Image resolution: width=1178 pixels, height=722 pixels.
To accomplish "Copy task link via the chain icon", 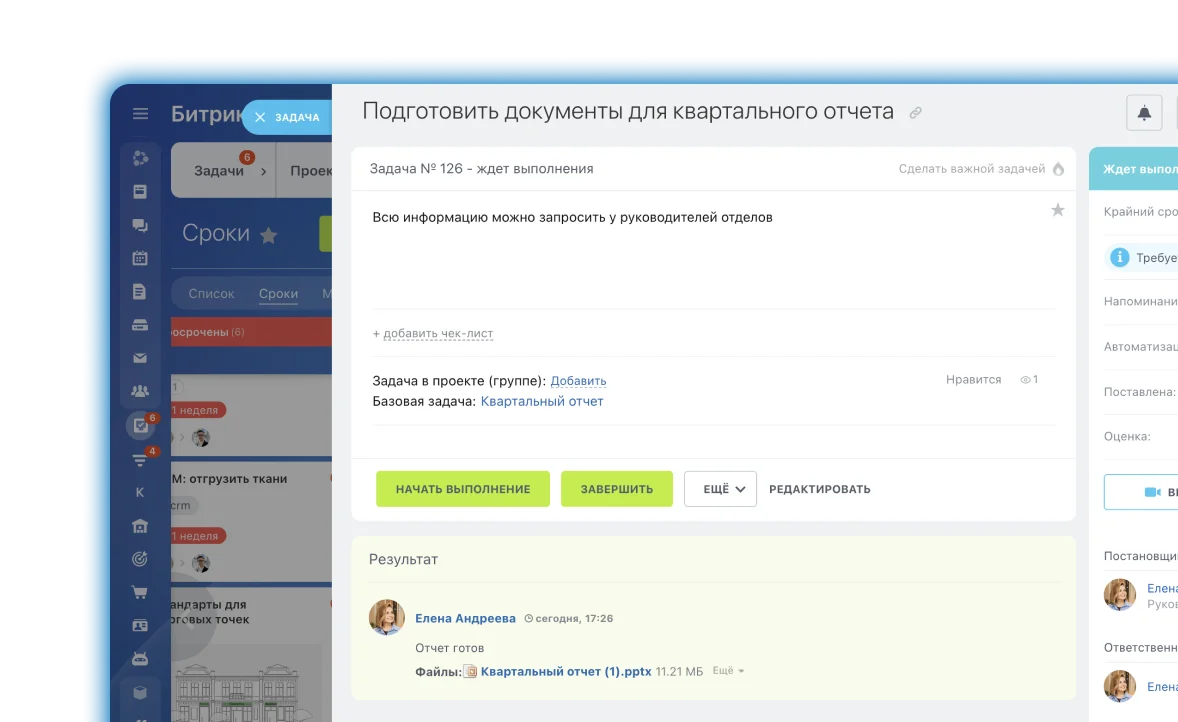I will [915, 112].
